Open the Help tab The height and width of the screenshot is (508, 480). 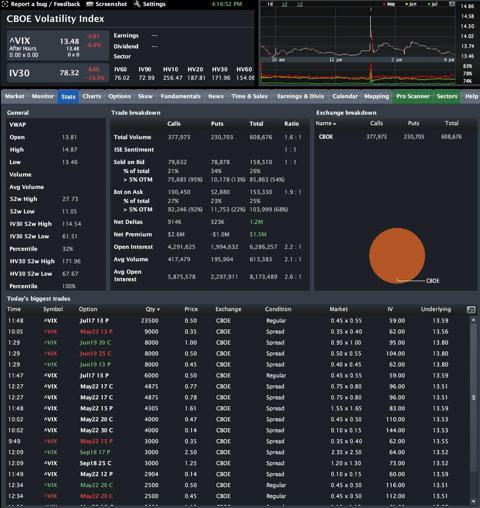click(471, 96)
